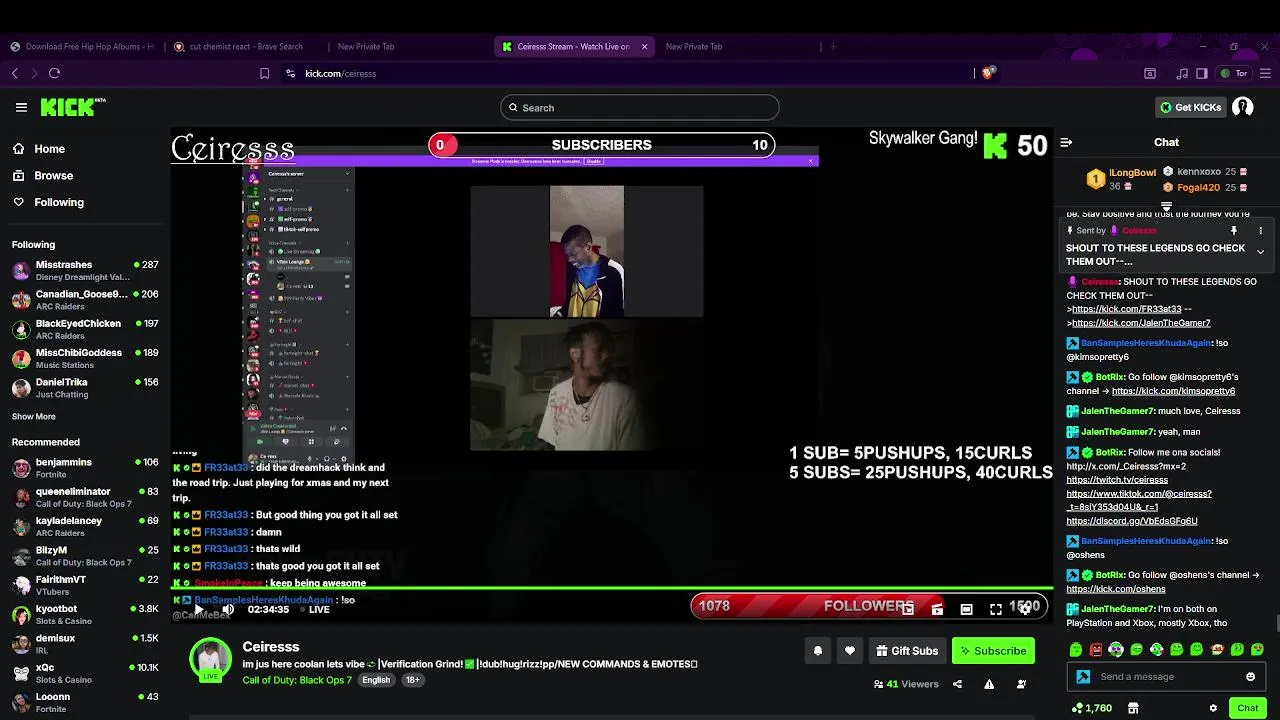Screen dimensions: 1280x720
Task: Open the profile avatar menu
Action: pyautogui.click(x=1243, y=107)
